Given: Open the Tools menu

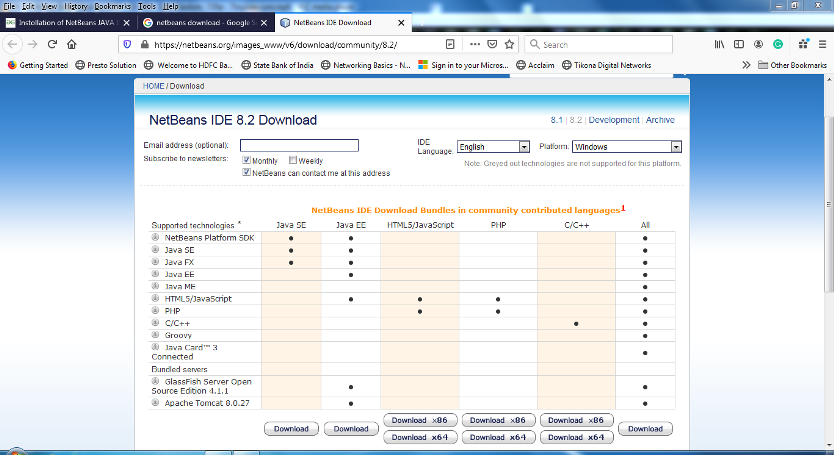Looking at the screenshot, I should coord(147,6).
